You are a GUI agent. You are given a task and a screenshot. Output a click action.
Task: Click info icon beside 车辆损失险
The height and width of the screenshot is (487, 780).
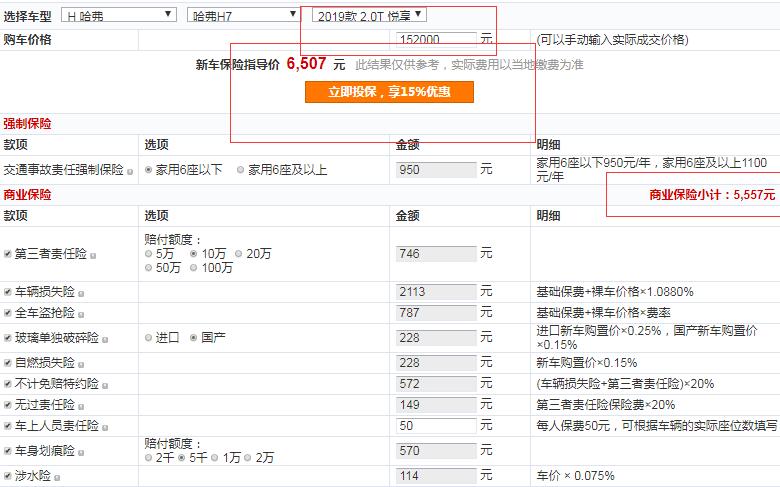click(81, 293)
